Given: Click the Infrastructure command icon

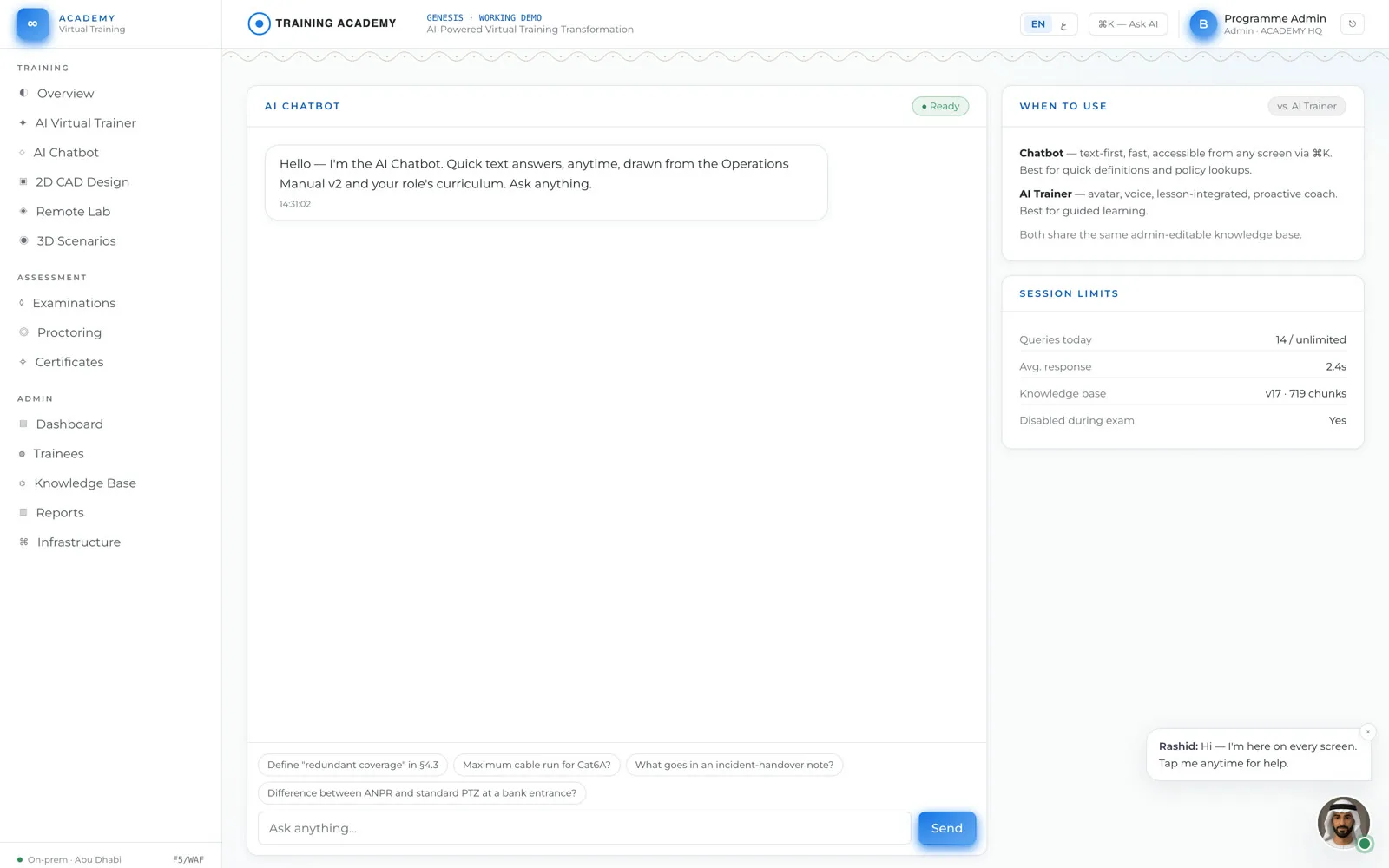Looking at the screenshot, I should click(23, 542).
